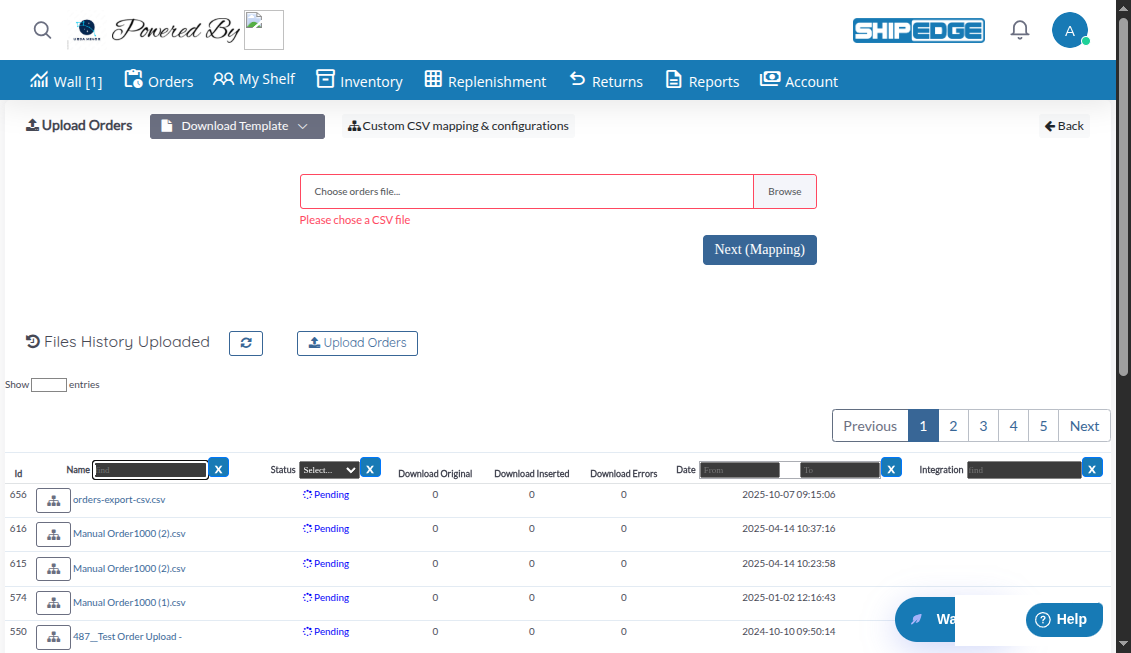
Task: Open the Returns section
Action: [605, 80]
